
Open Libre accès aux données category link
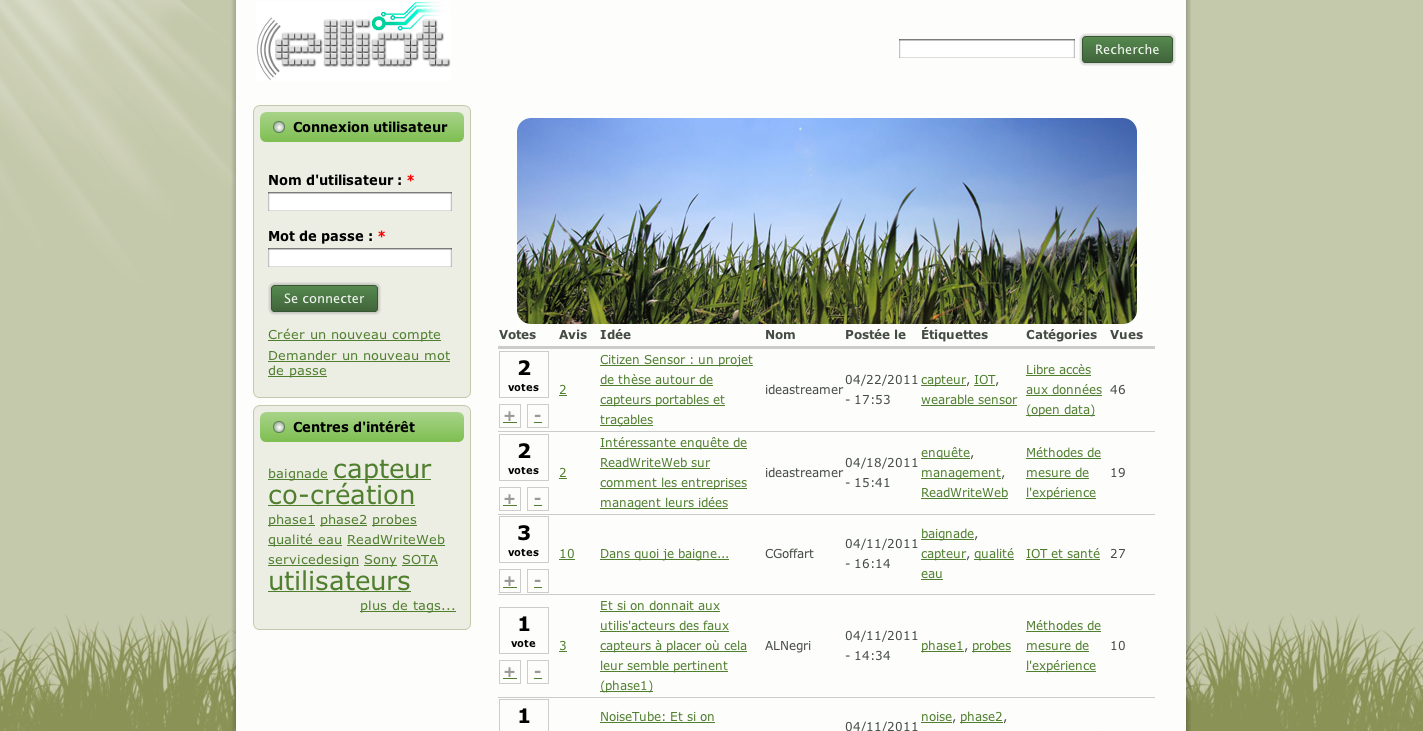click(x=1064, y=389)
